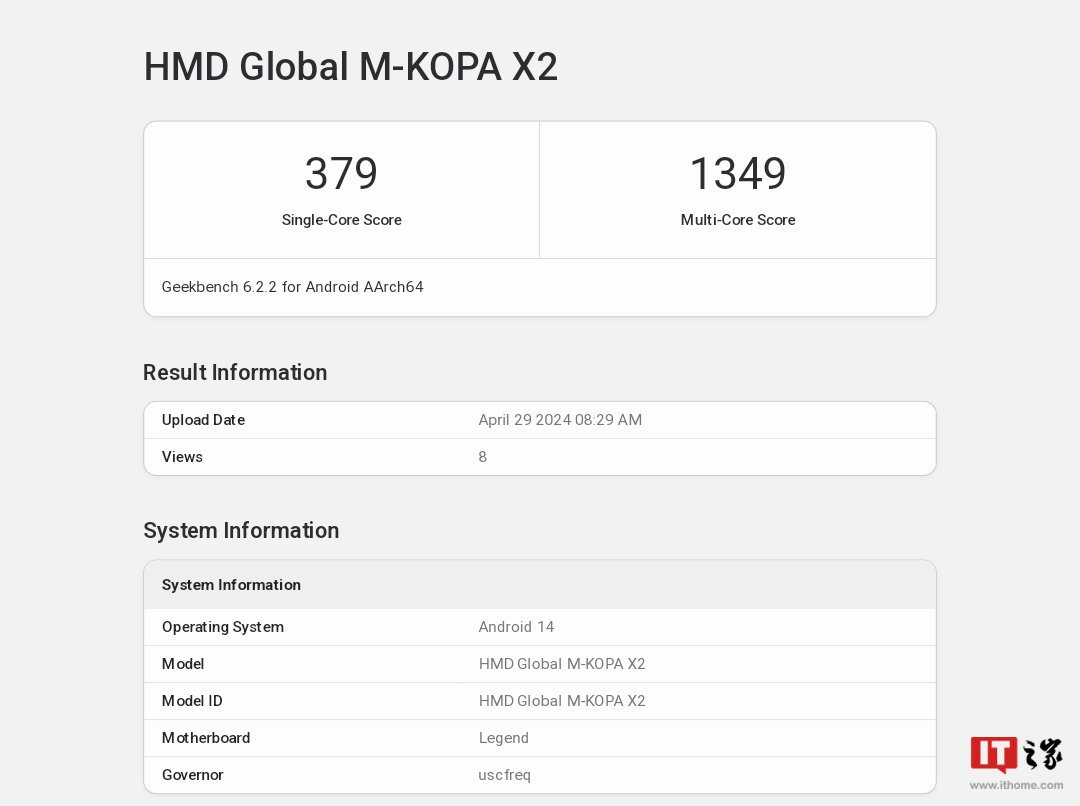Screen dimensions: 1080x806
Task: Select the Single-Core Score panel
Action: click(342, 189)
